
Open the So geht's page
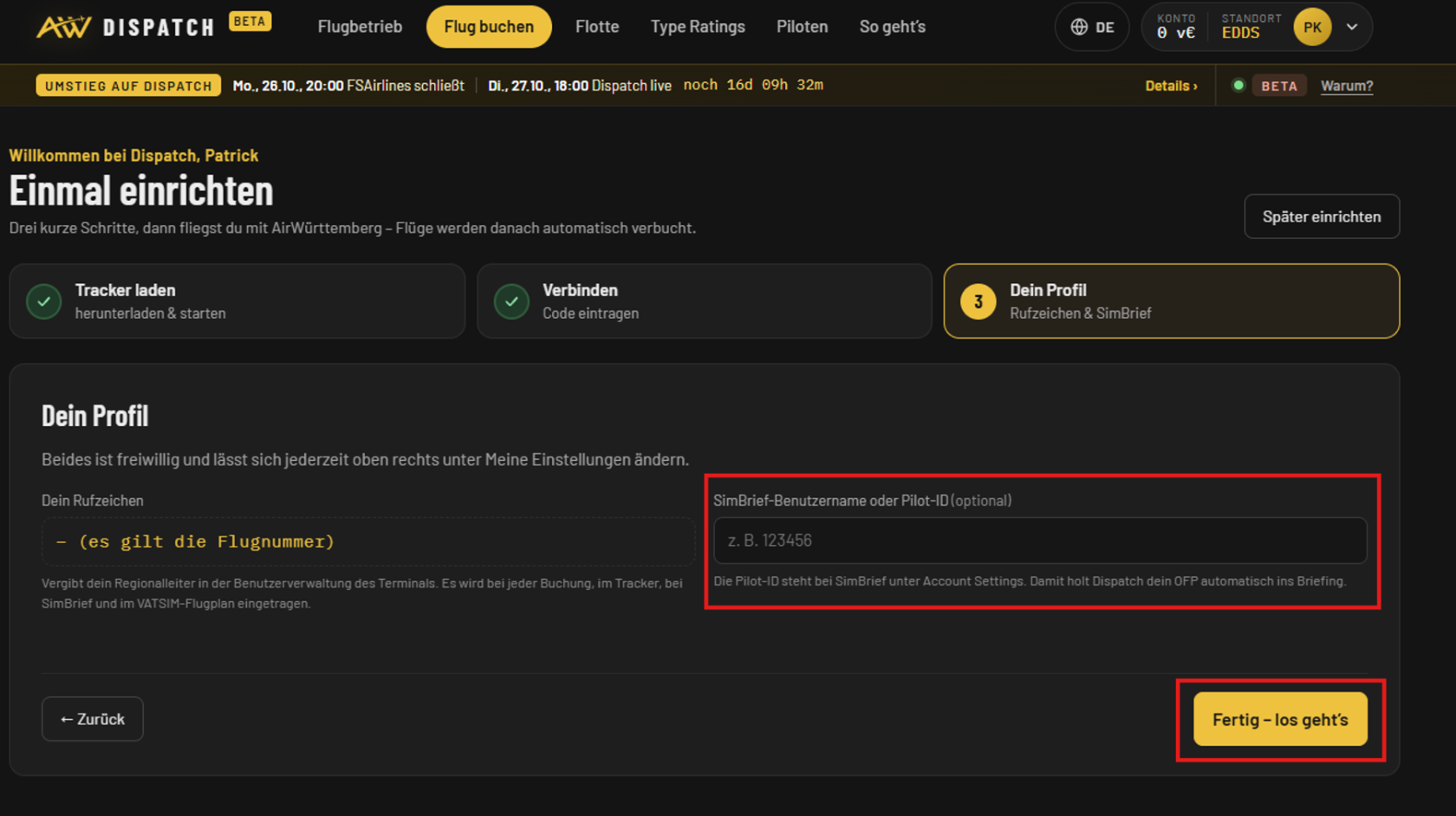(x=893, y=27)
